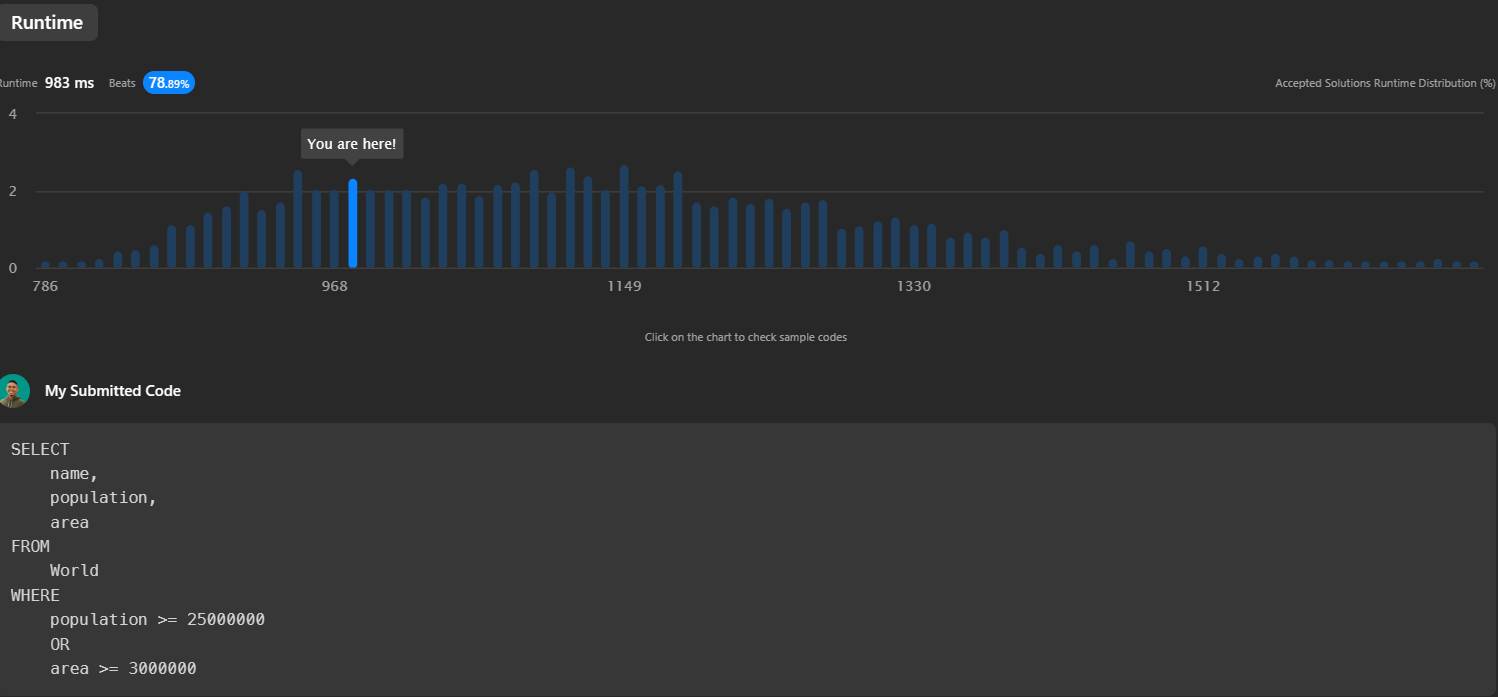
Task: Open the user profile avatar
Action: tap(14, 391)
